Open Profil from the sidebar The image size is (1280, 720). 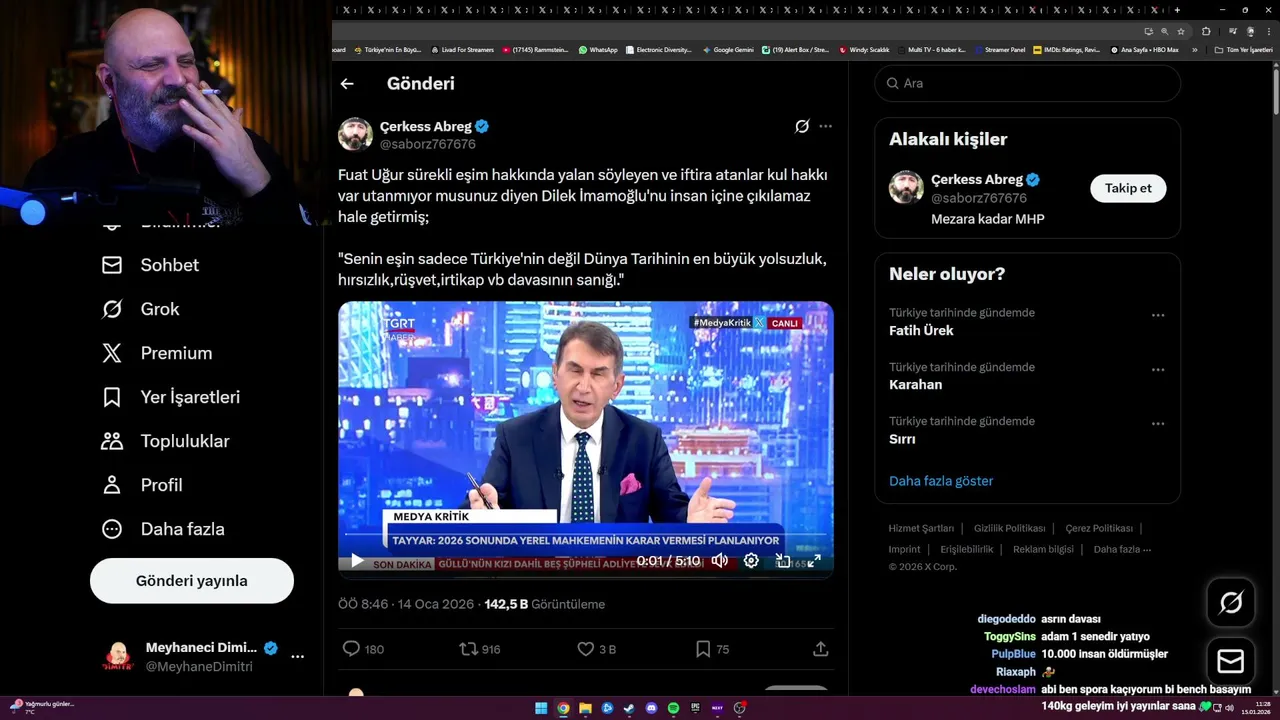coord(142,485)
